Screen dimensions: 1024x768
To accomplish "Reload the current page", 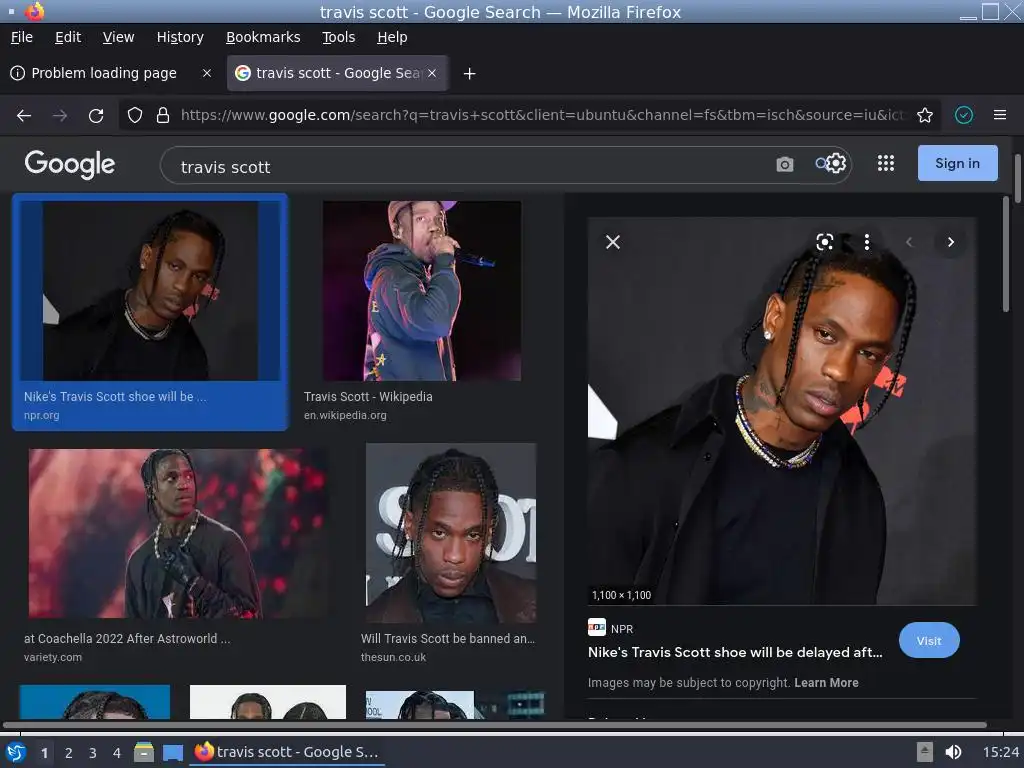I will coord(96,116).
